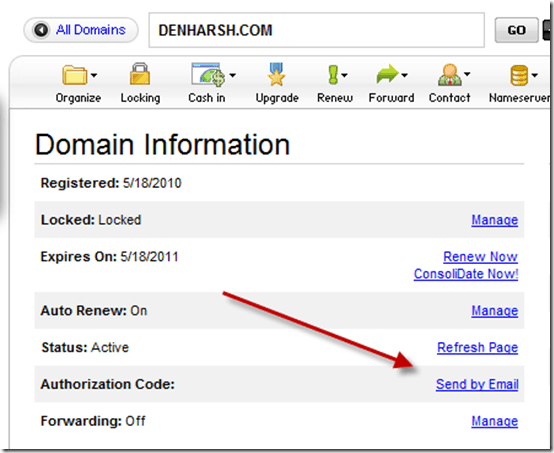Click the All Domains back arrow icon
554x453 pixels.
click(41, 30)
